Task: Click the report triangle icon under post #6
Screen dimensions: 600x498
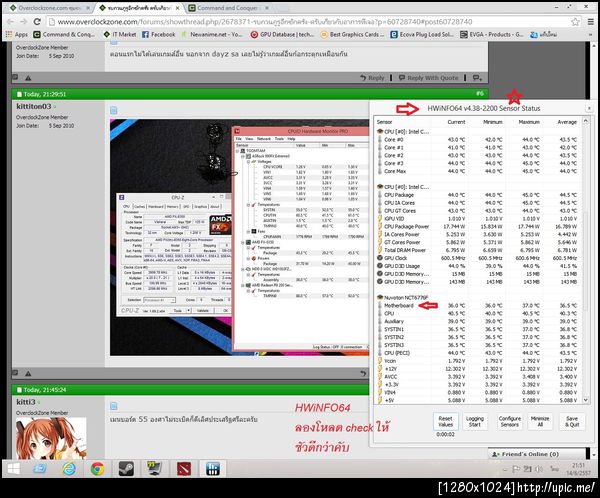Action: click(28, 373)
